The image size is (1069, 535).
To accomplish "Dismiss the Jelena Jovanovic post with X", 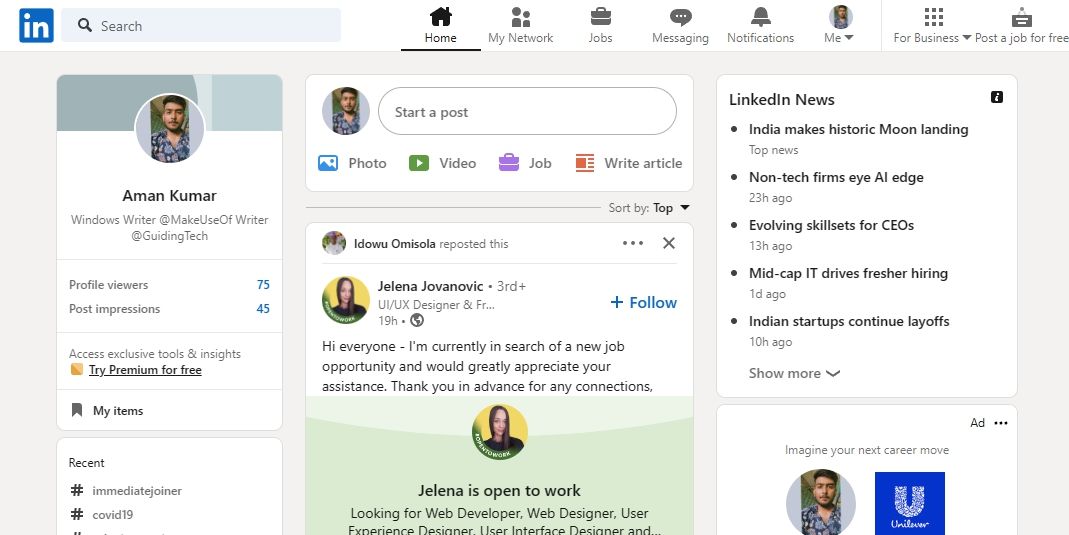I will pyautogui.click(x=669, y=243).
